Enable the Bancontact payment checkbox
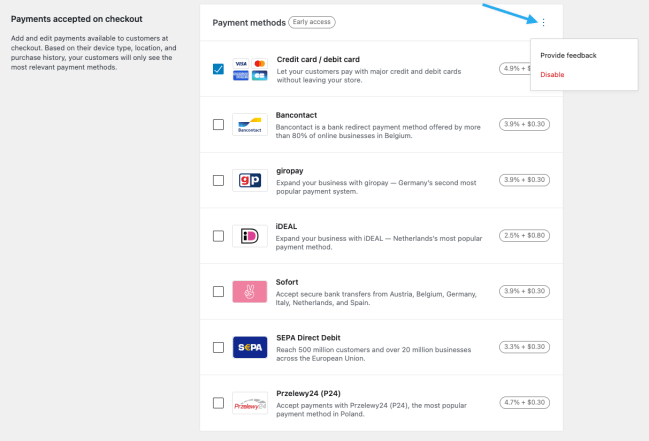The height and width of the screenshot is (441, 649). coord(218,124)
